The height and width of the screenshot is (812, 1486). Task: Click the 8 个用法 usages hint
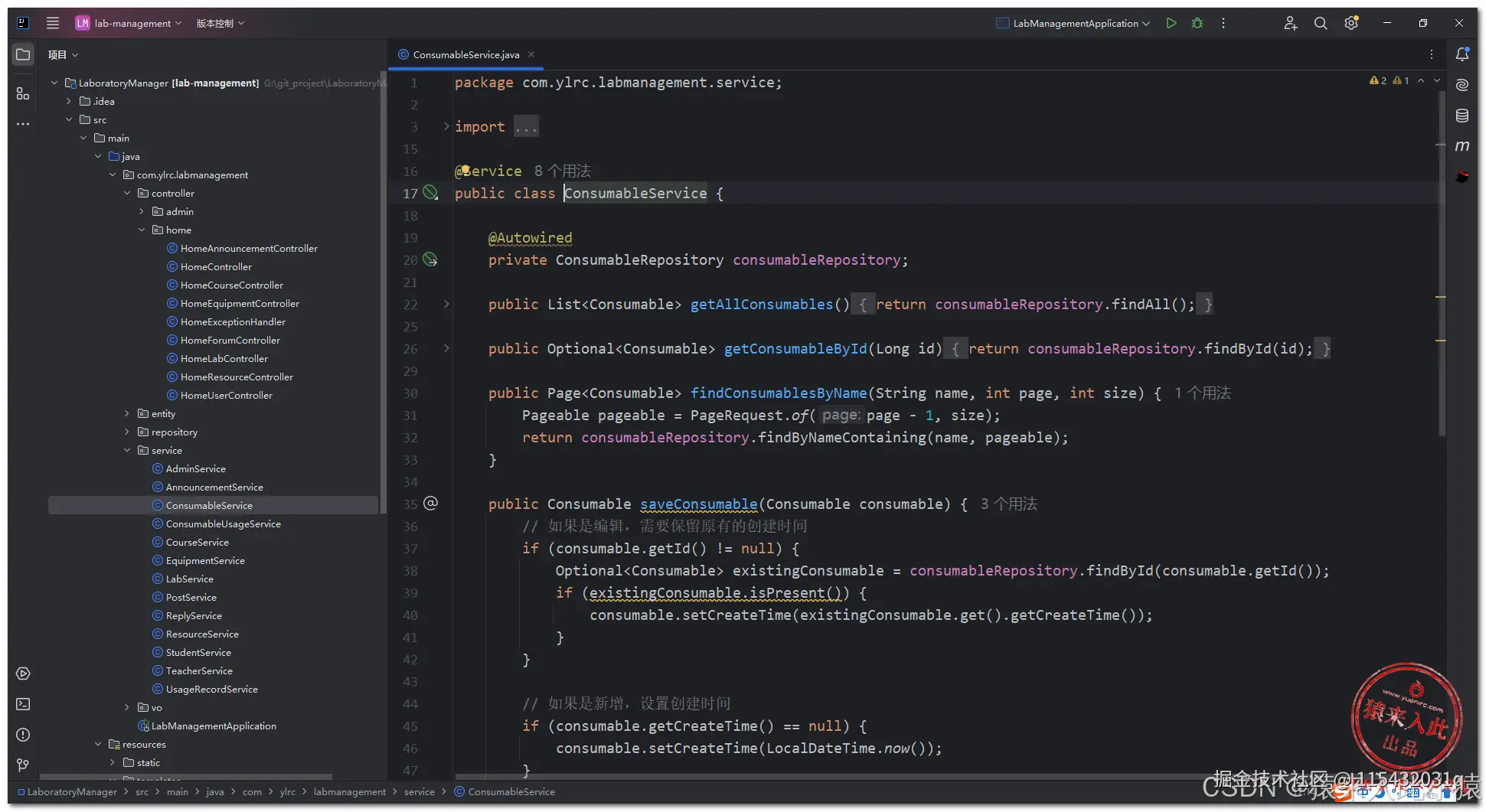tap(563, 171)
